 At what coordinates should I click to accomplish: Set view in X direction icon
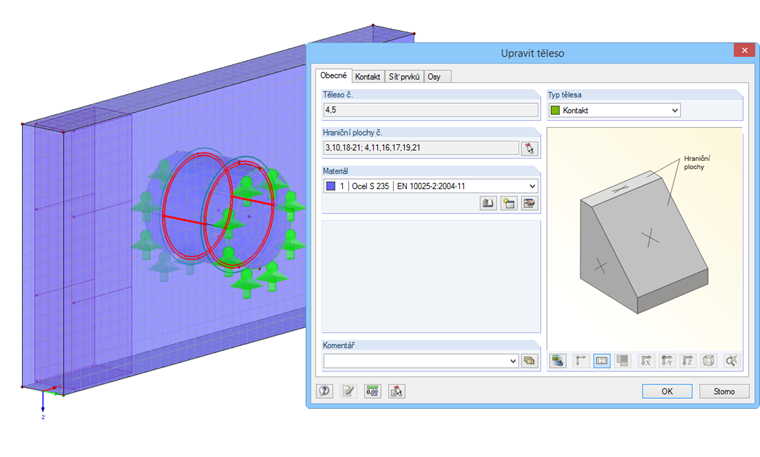[646, 361]
